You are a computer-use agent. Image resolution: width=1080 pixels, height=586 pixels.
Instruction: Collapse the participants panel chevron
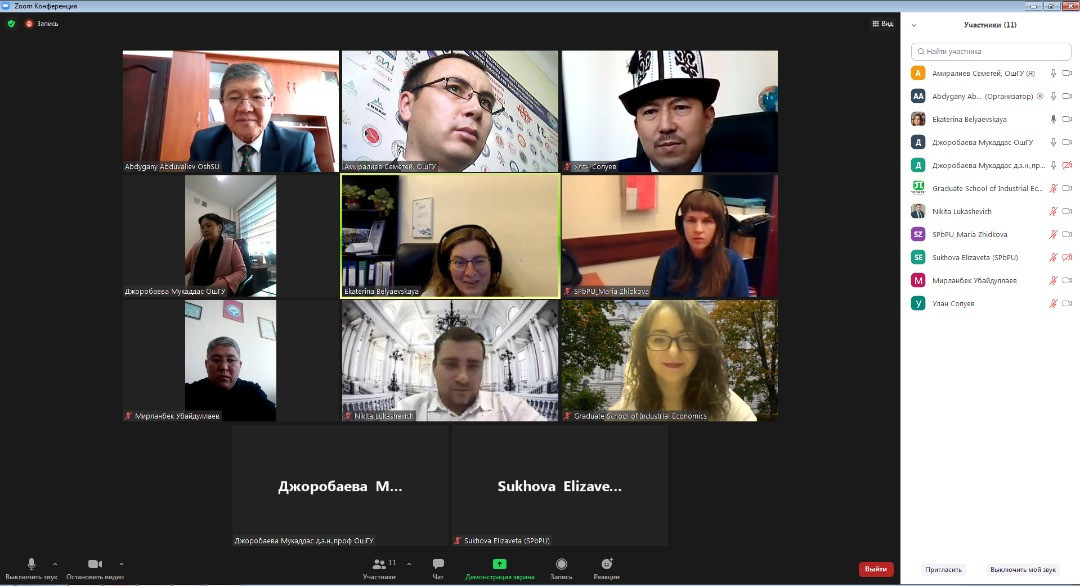click(914, 25)
